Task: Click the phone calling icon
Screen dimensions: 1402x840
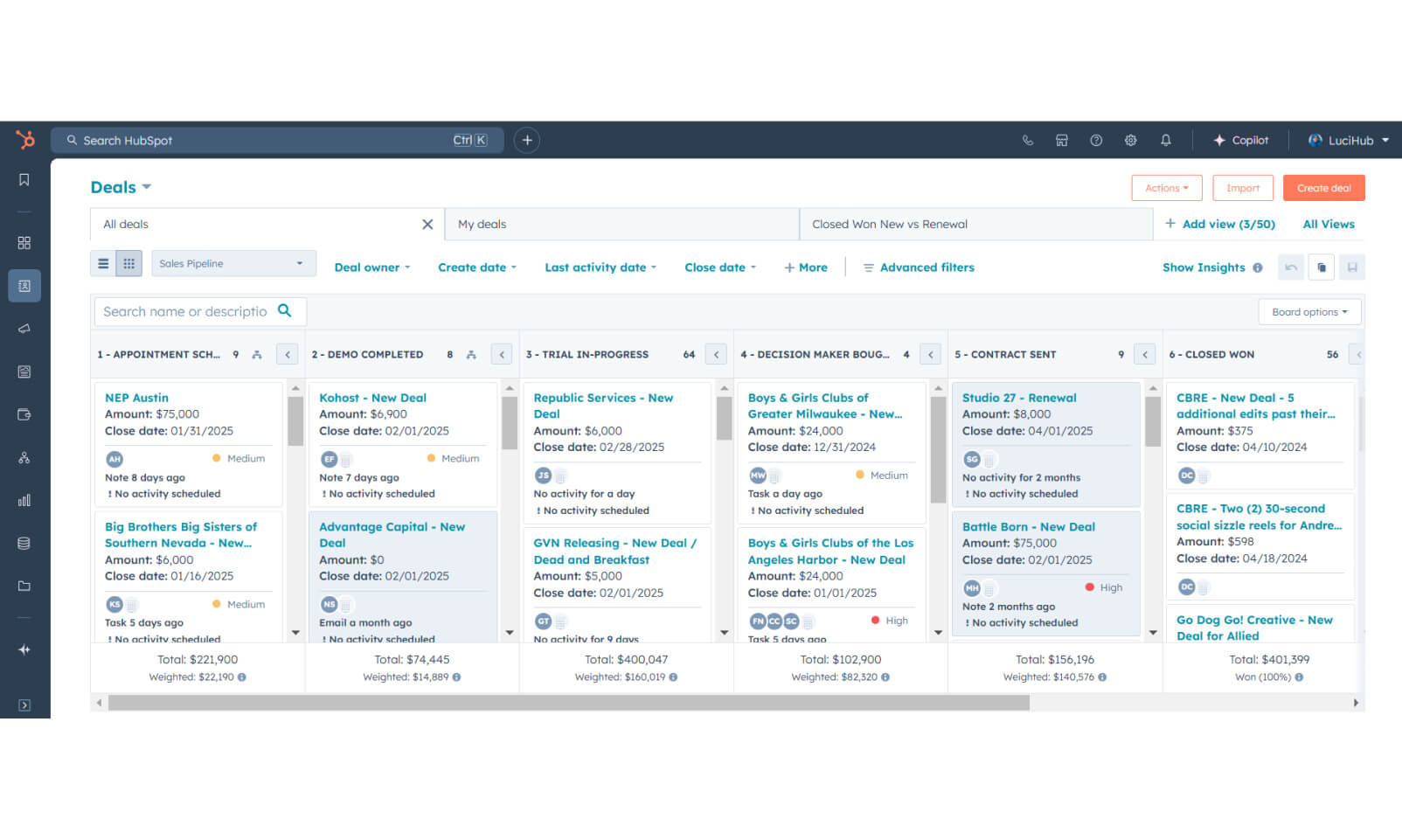Action: point(1027,140)
